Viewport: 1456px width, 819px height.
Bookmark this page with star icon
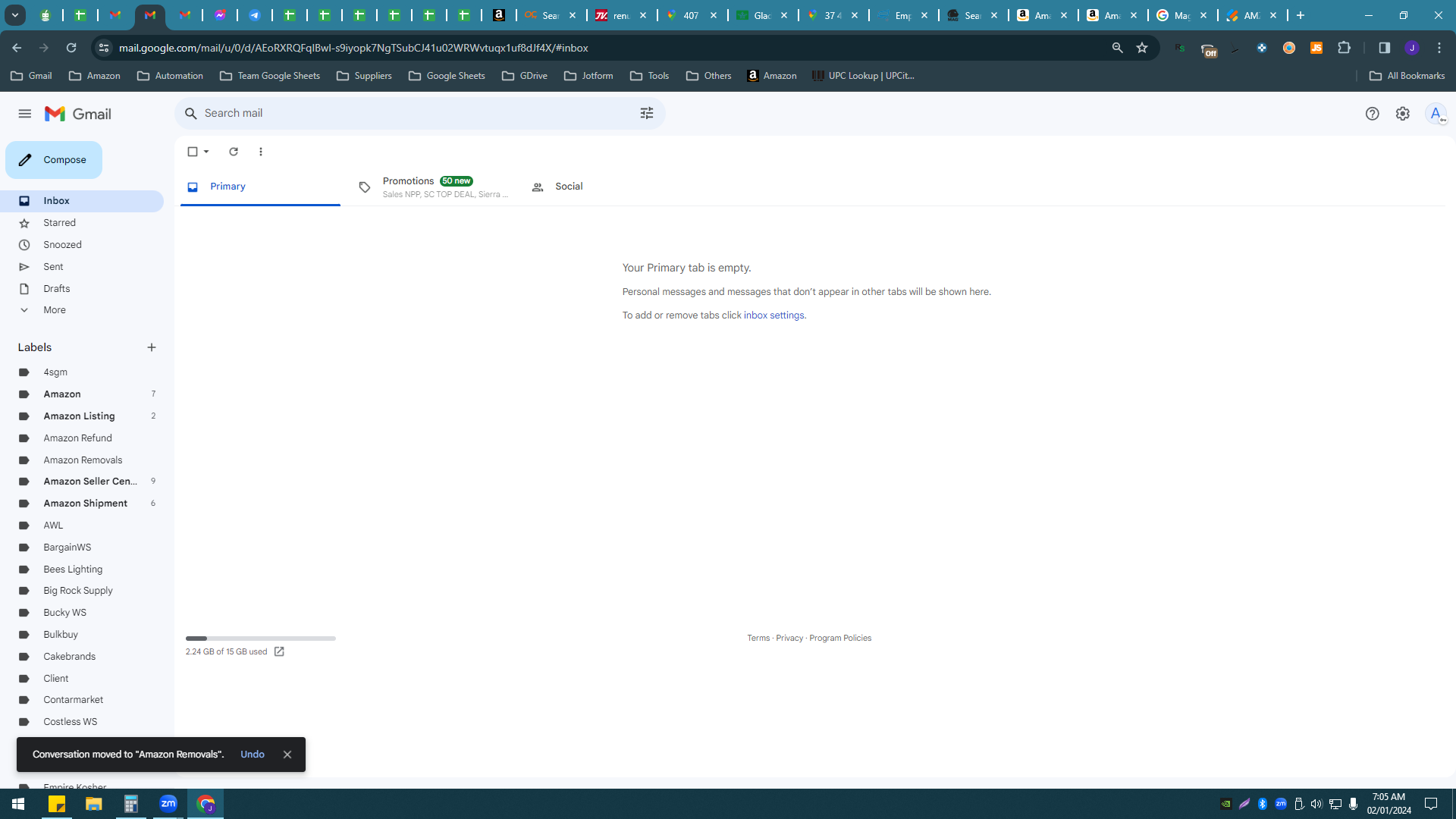click(x=1142, y=48)
